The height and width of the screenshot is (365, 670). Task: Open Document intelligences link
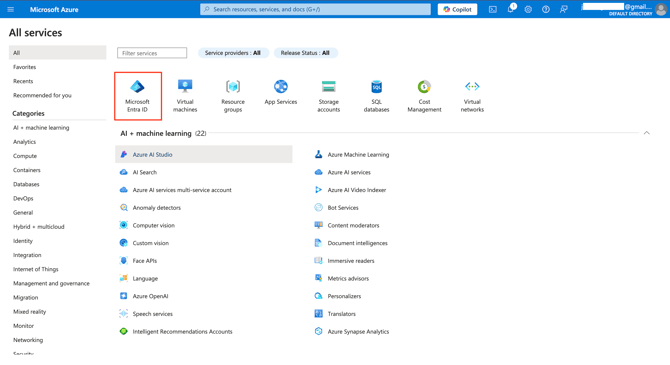coord(358,243)
